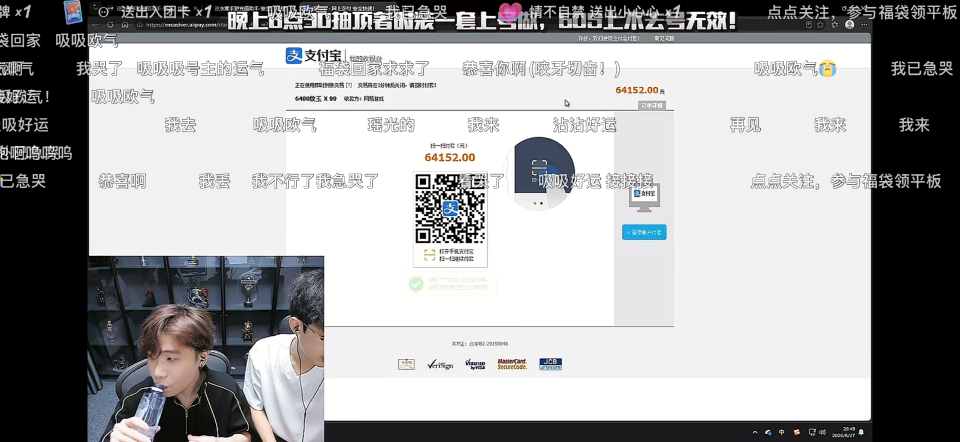Click the MasterCard SecureCode badge
The image size is (960, 442).
(512, 364)
